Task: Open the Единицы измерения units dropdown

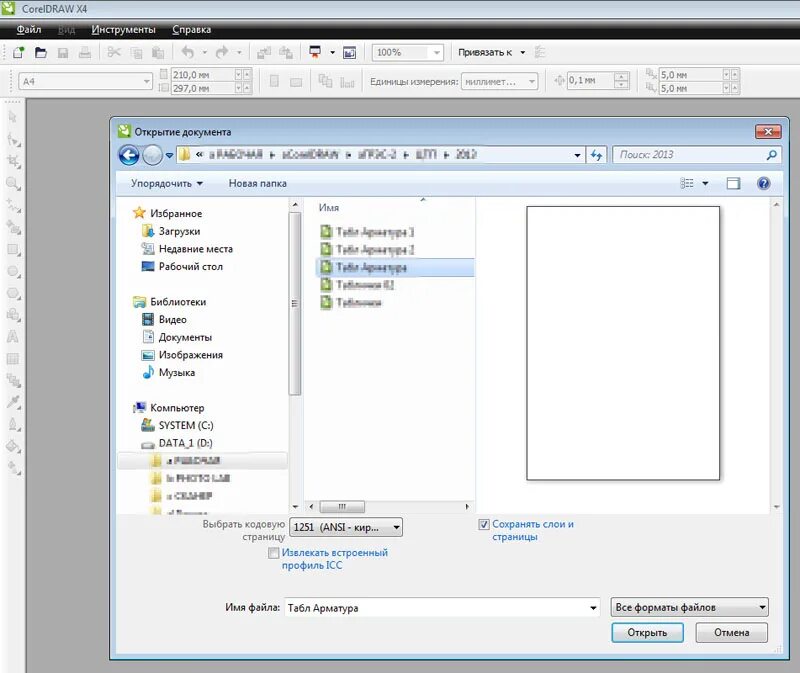Action: click(532, 81)
